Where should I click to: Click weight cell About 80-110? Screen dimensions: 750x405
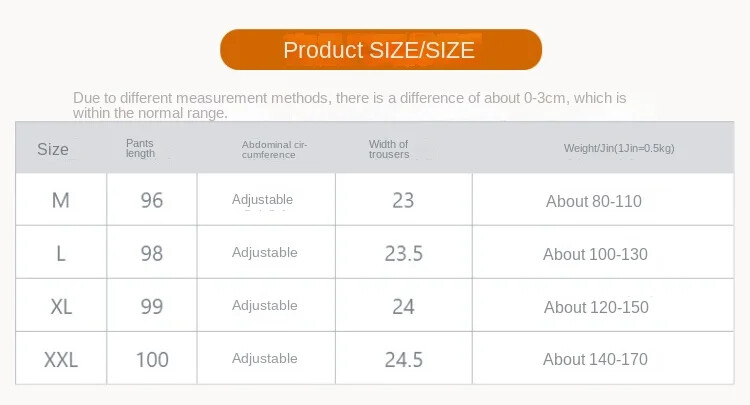click(x=594, y=201)
